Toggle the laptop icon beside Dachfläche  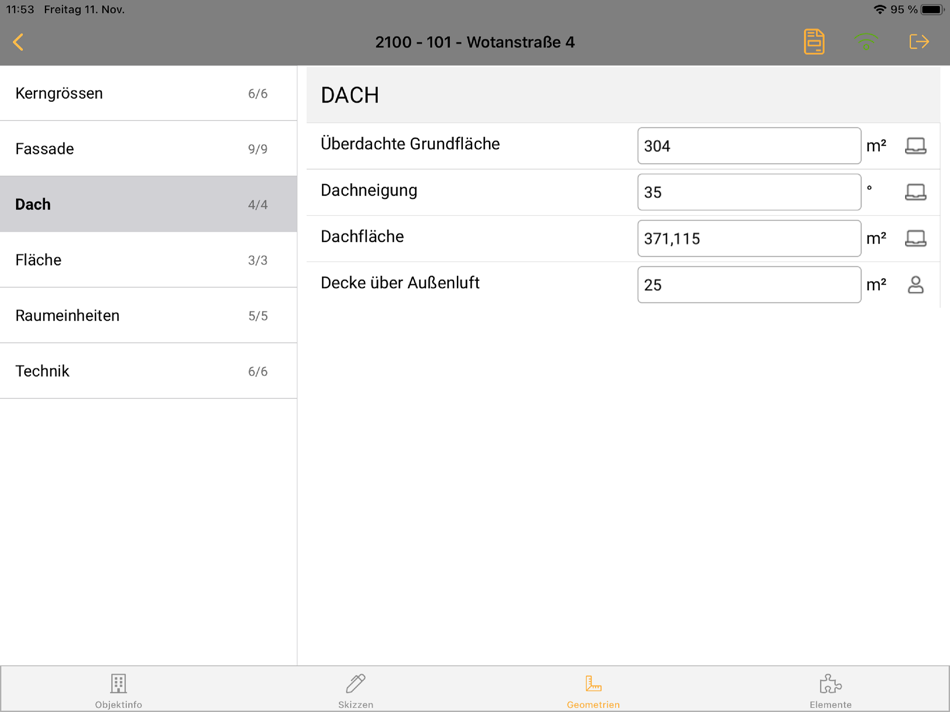coord(917,238)
